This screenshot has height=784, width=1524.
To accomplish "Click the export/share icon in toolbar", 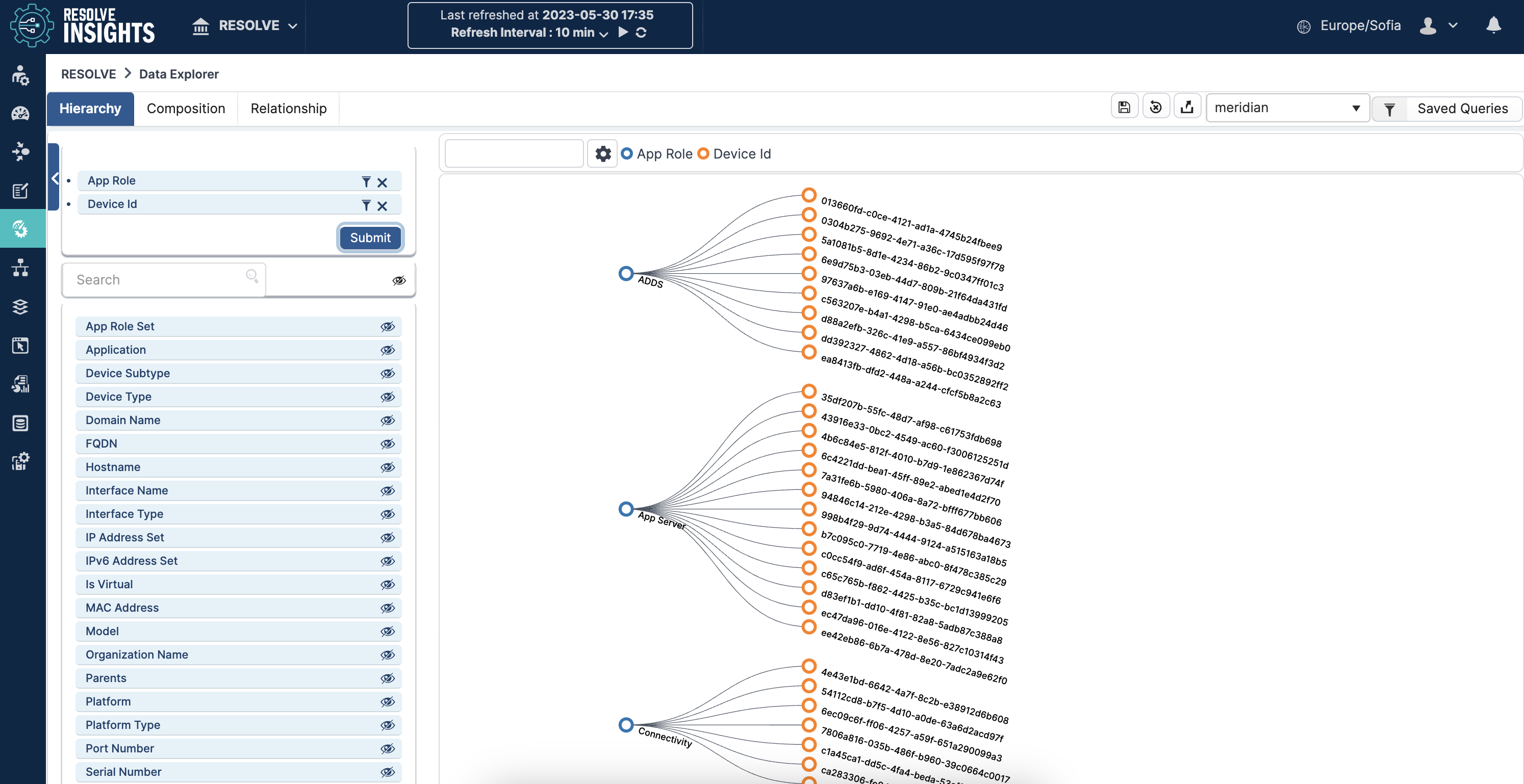I will coord(1187,108).
